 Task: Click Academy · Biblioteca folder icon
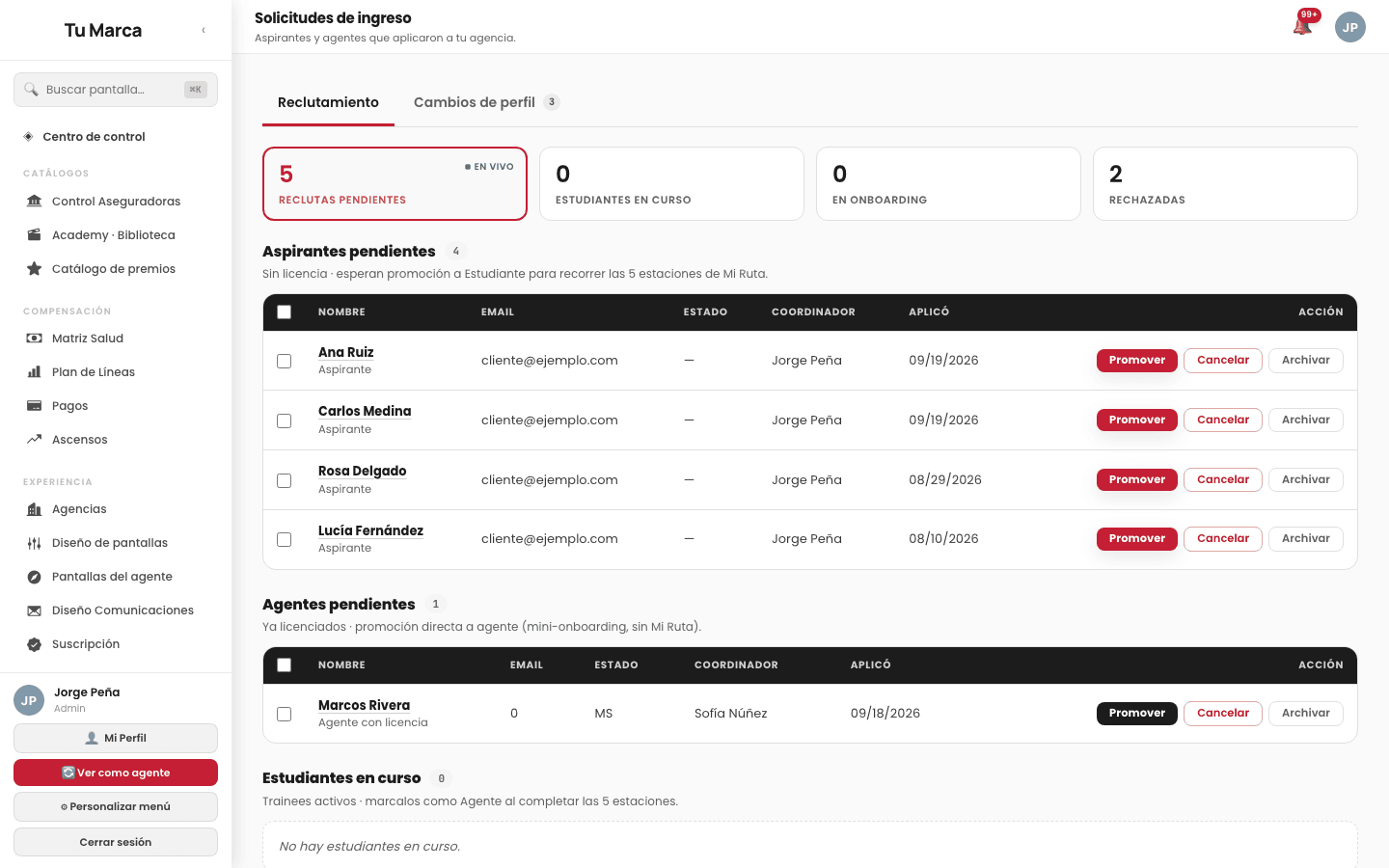click(34, 235)
